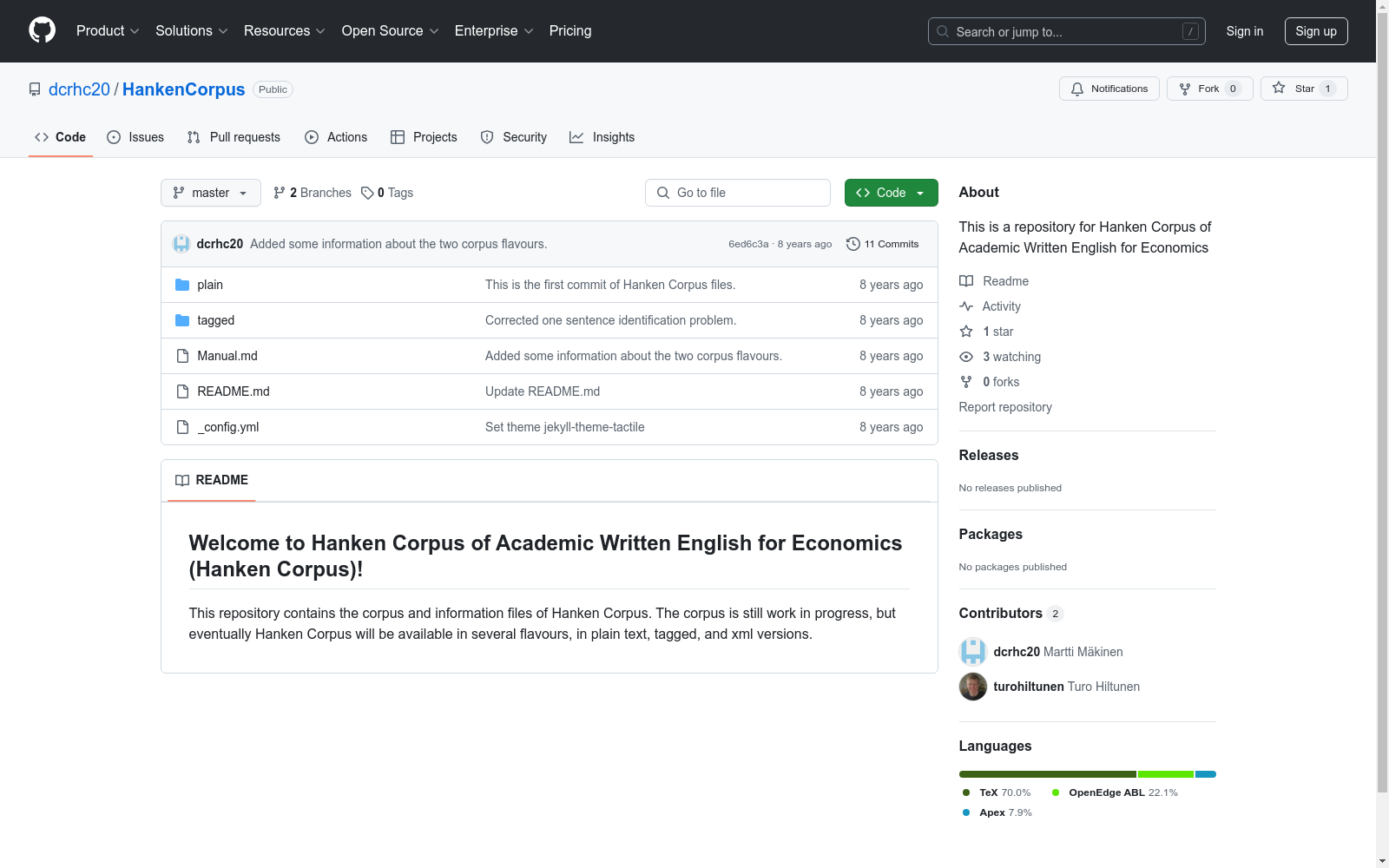Click the branch icon beside 2 Branches

(280, 193)
